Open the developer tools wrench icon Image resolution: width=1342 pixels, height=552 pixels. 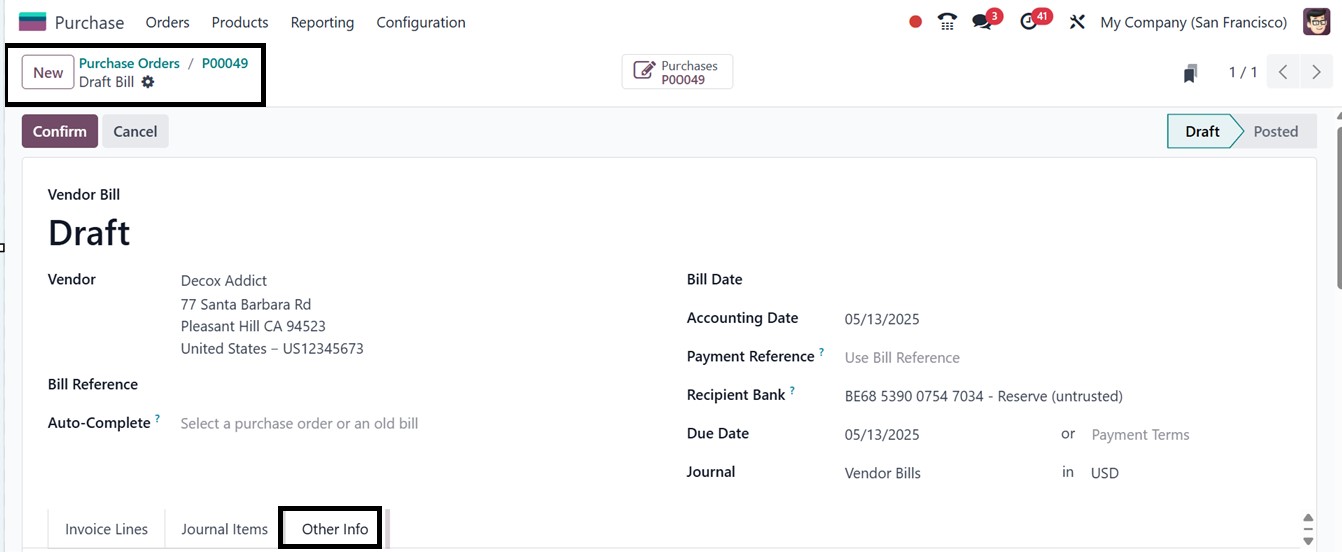(1077, 22)
